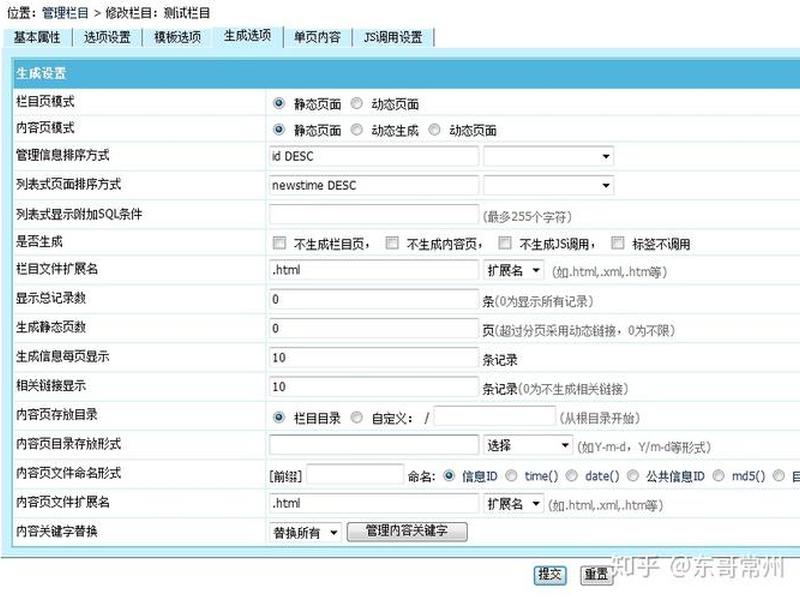The height and width of the screenshot is (600, 800).
Task: Open the 替换所有 dropdown
Action: point(305,532)
